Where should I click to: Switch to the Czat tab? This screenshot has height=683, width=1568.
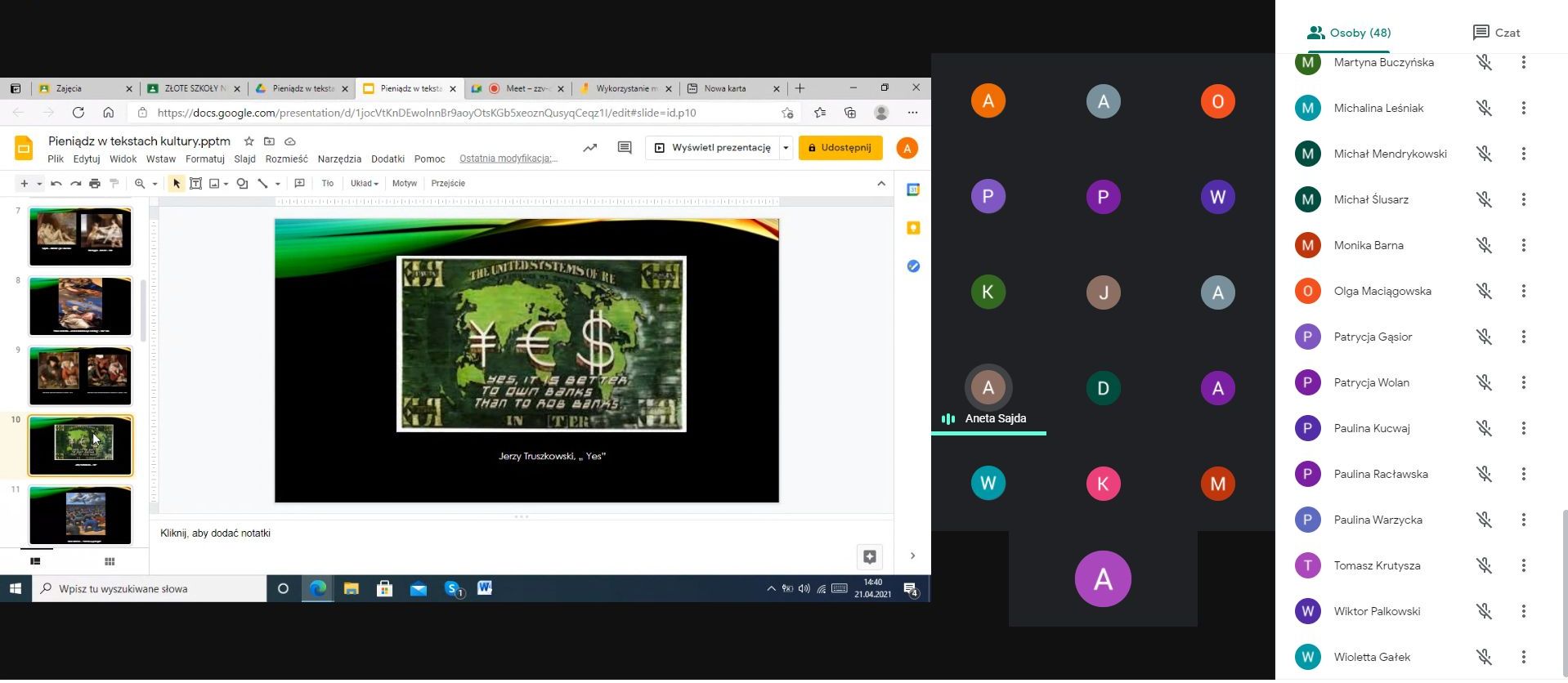click(1496, 33)
